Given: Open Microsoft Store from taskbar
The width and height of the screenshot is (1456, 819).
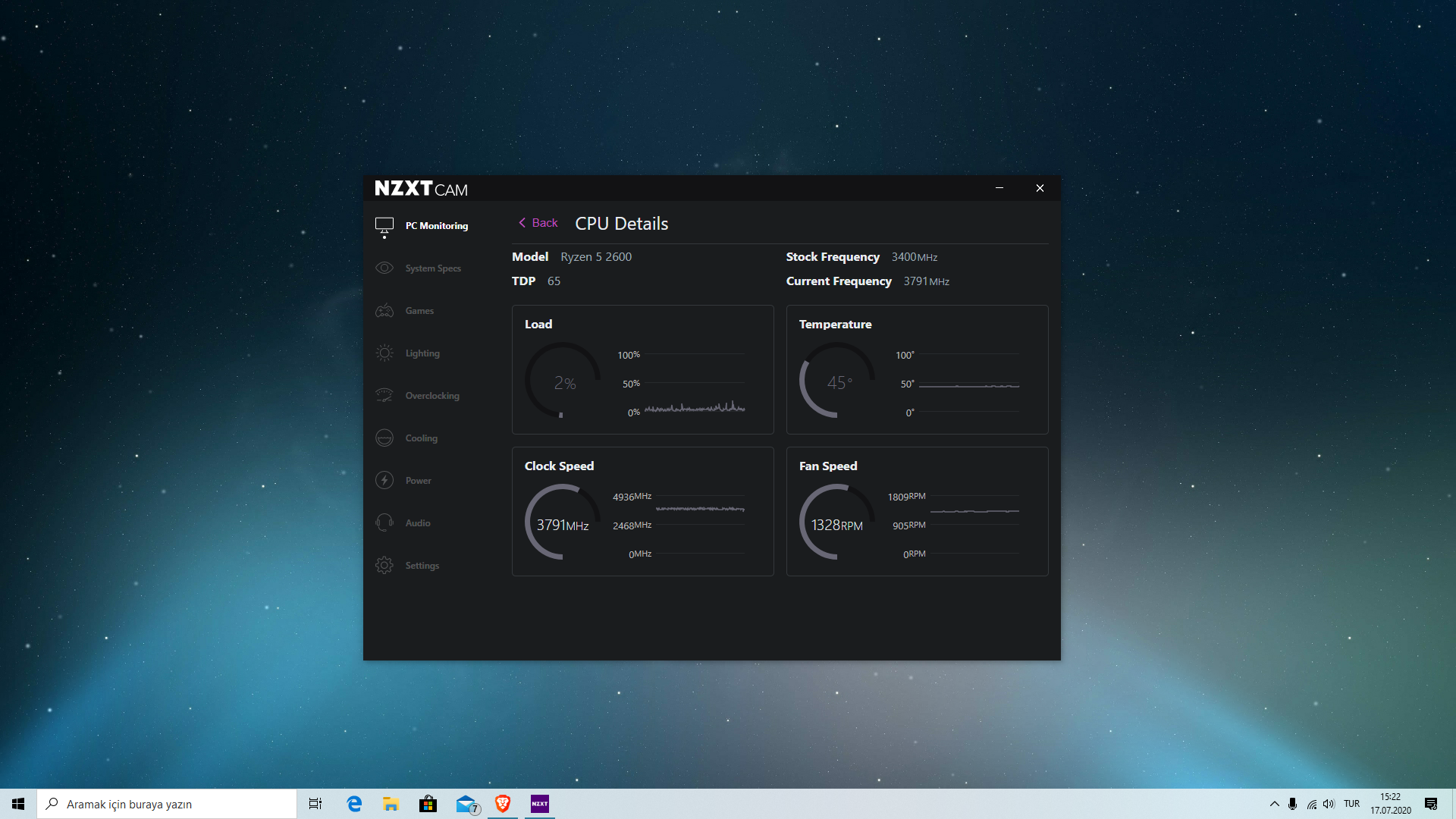Looking at the screenshot, I should pos(428,804).
